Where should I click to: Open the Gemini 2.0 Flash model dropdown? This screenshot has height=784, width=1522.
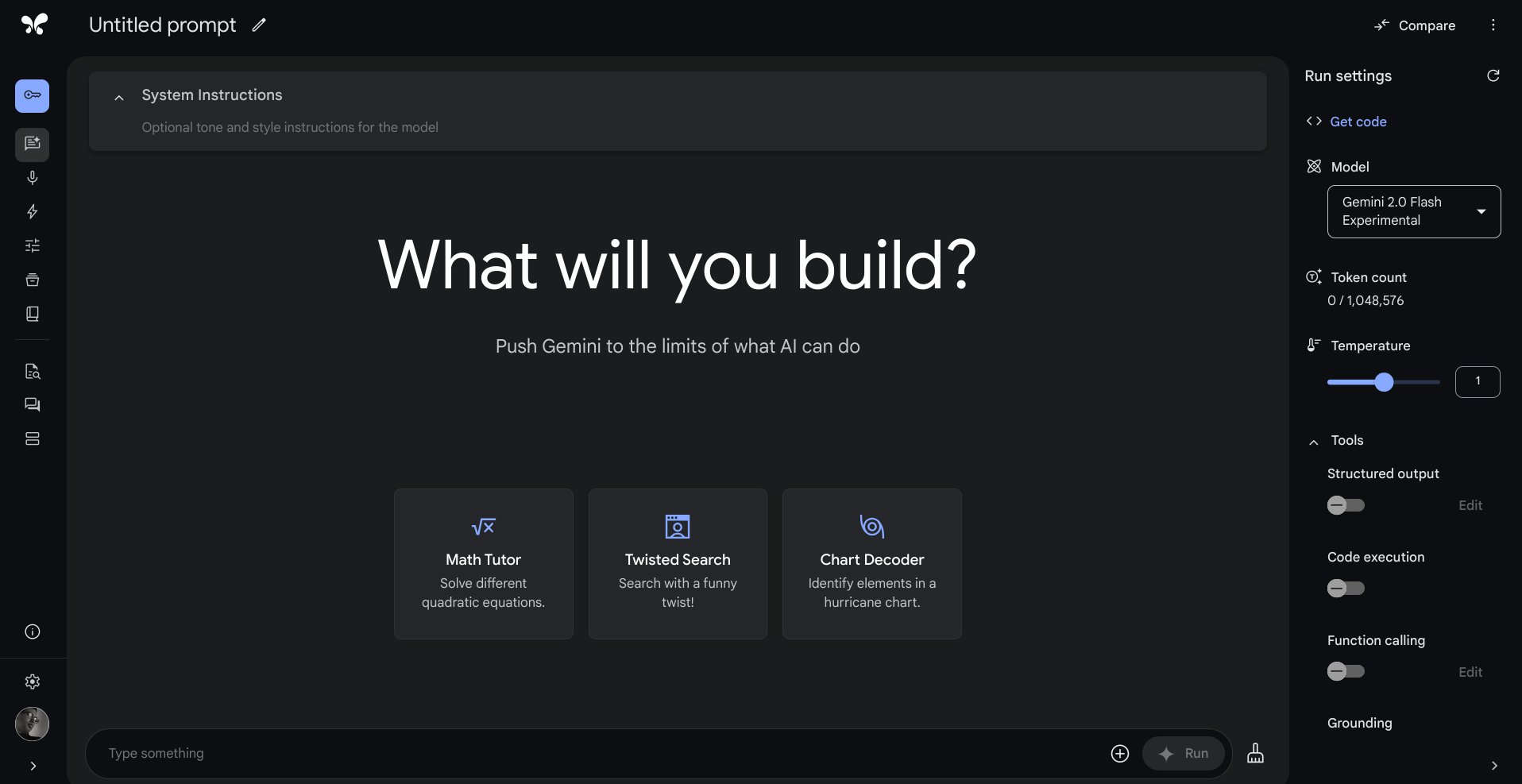point(1413,211)
